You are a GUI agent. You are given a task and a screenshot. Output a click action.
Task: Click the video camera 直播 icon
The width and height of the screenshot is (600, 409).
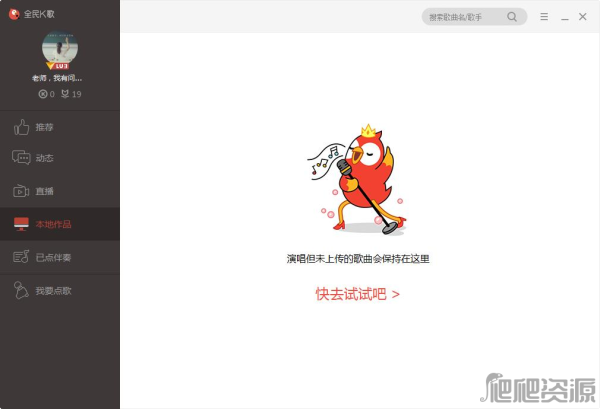pos(21,191)
